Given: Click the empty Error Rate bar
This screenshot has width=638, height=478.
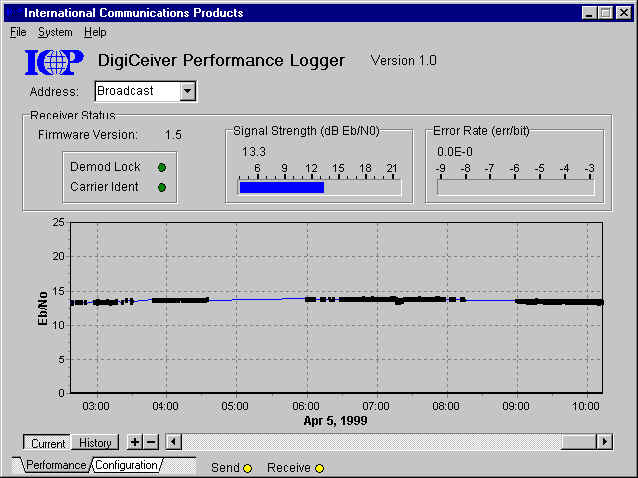Looking at the screenshot, I should point(516,187).
